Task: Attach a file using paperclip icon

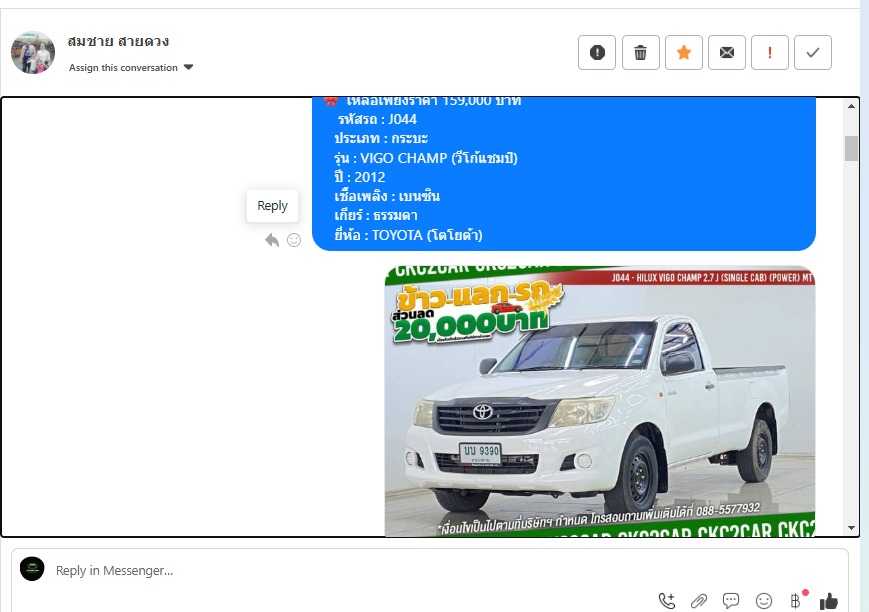Action: (x=699, y=600)
